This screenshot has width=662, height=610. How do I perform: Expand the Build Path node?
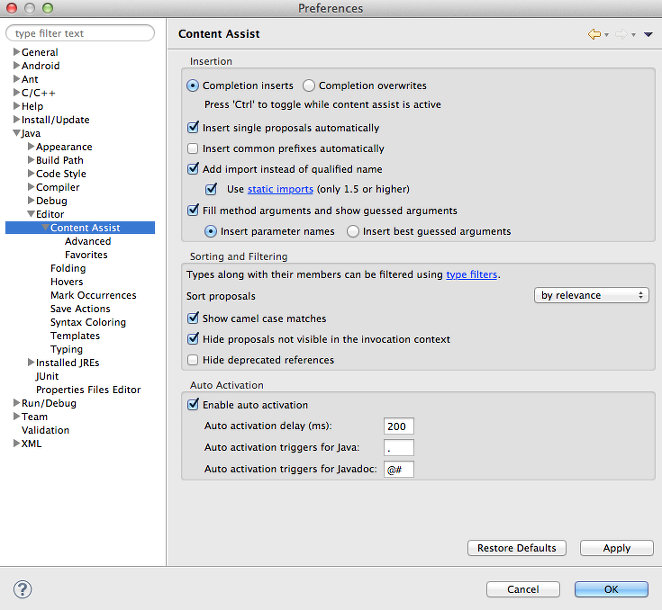tap(31, 160)
